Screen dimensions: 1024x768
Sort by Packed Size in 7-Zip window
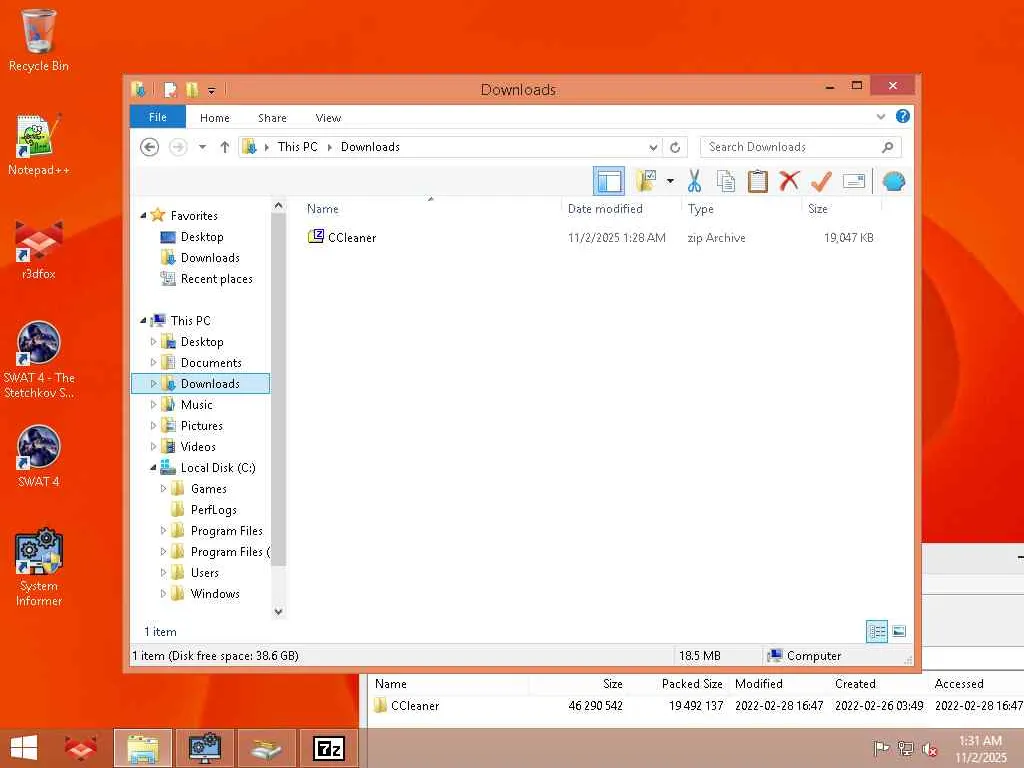tap(692, 684)
